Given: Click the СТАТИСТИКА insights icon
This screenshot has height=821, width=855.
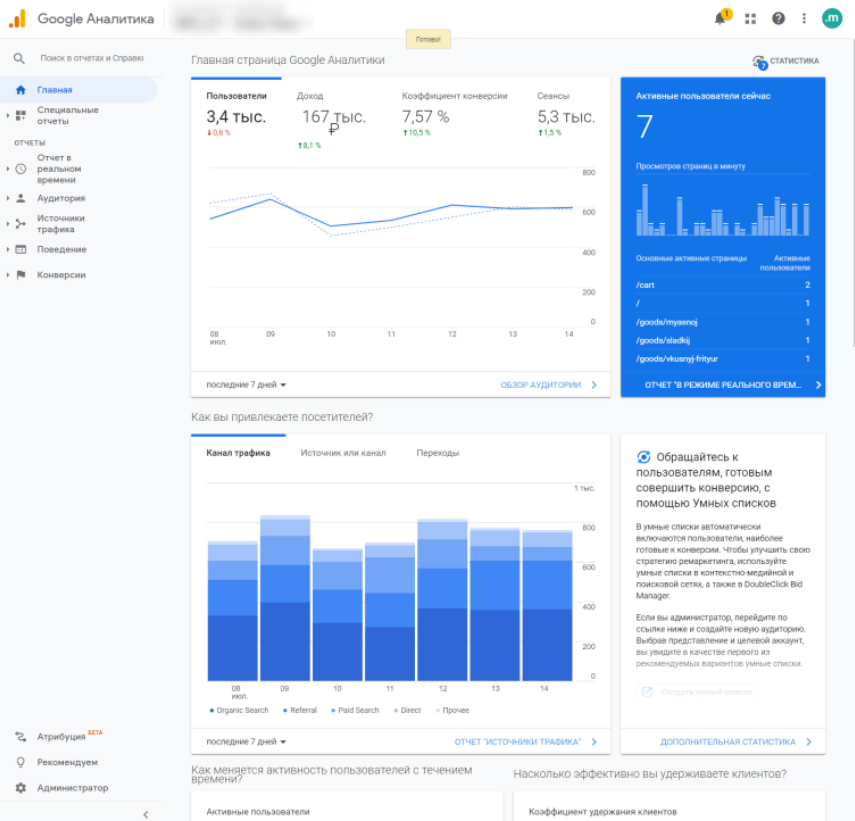Looking at the screenshot, I should 760,62.
